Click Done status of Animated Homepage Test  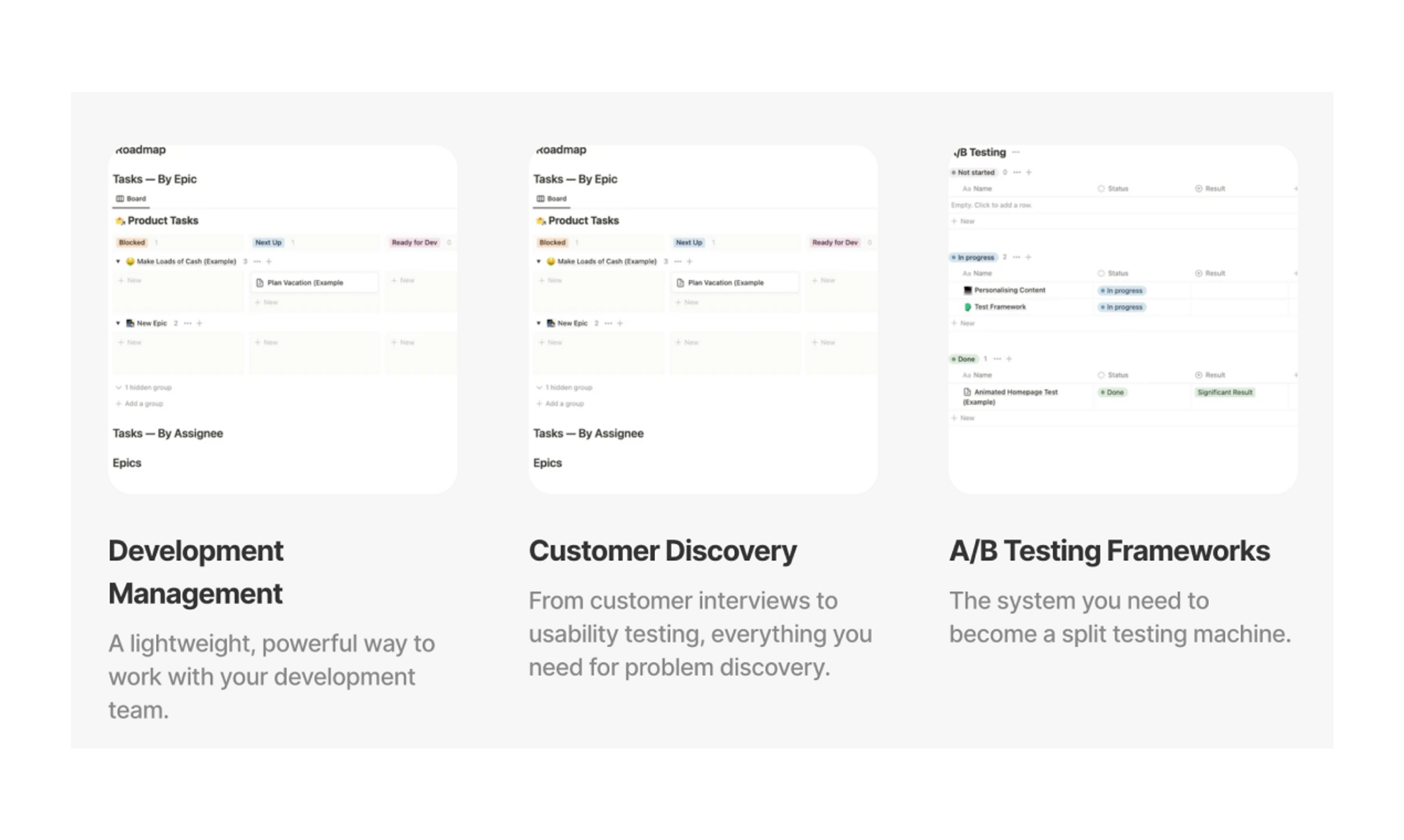(x=1113, y=393)
